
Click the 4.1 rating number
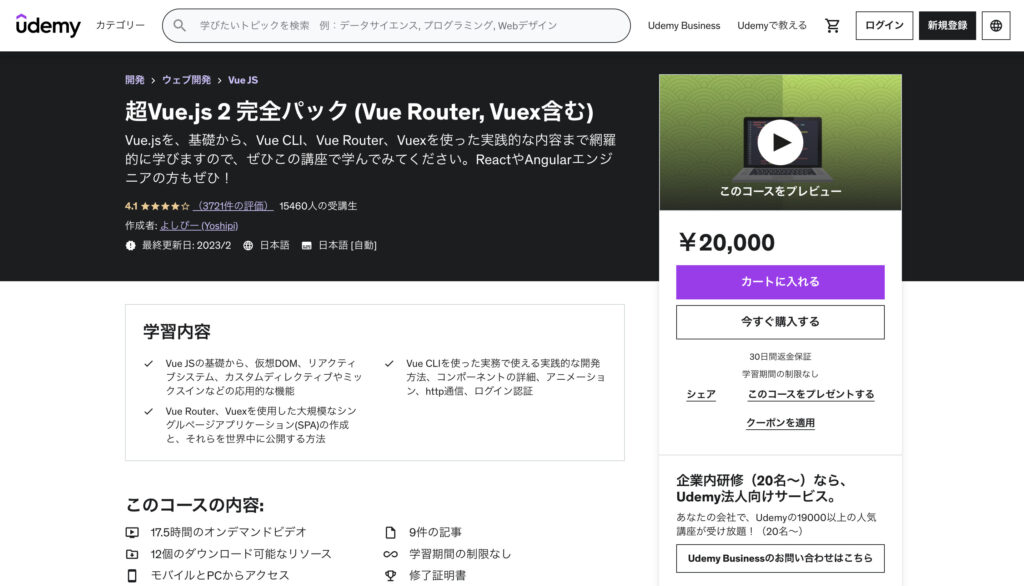[131, 206]
